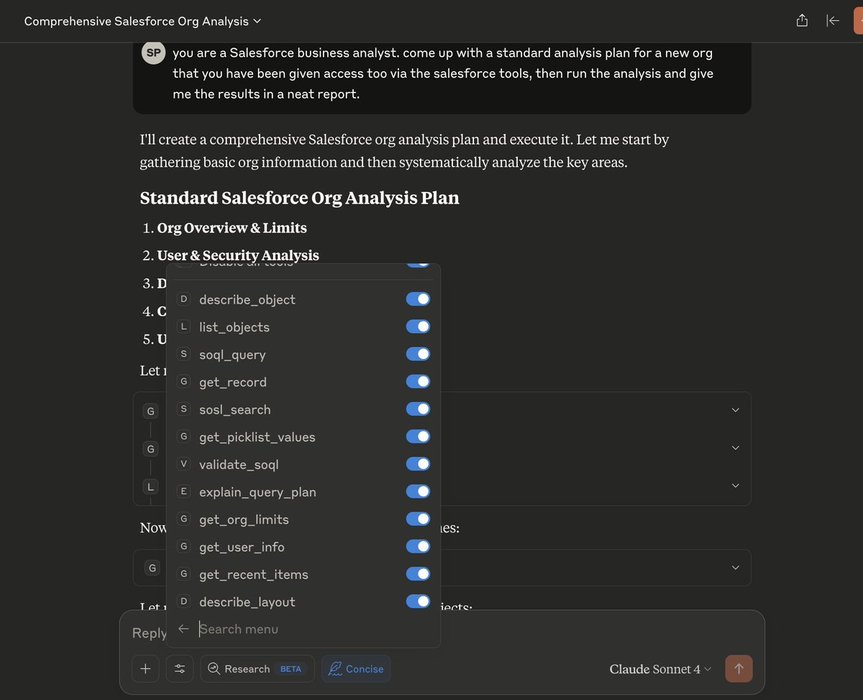Open the Claude Sonnet 4 model selector
The height and width of the screenshot is (700, 863).
[x=660, y=669]
